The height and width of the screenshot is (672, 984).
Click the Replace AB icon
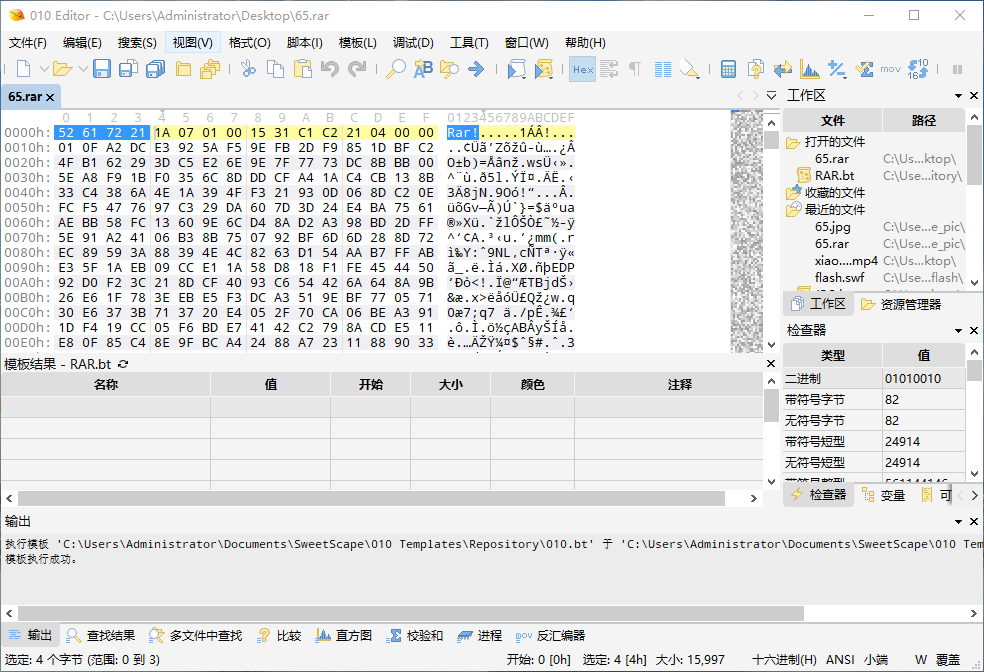point(423,68)
